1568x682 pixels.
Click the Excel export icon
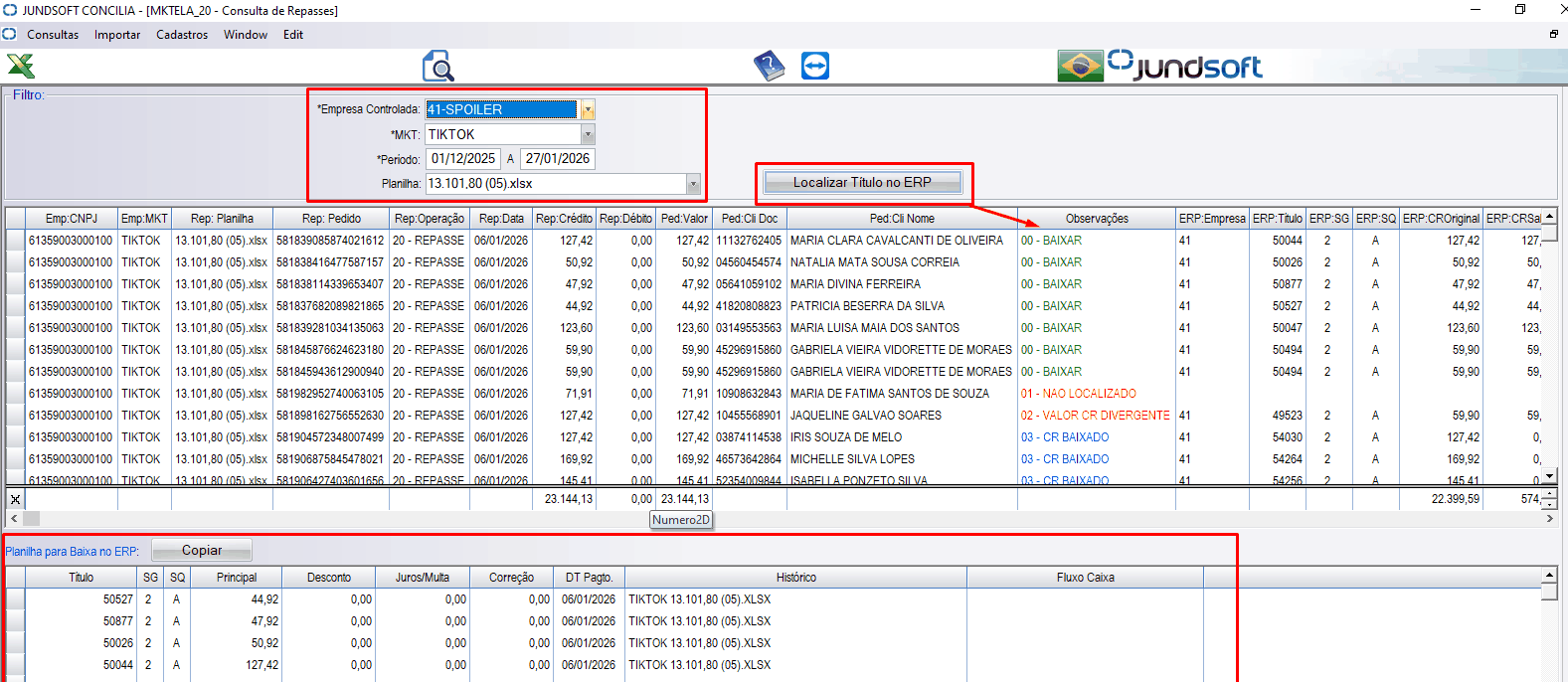(x=21, y=66)
